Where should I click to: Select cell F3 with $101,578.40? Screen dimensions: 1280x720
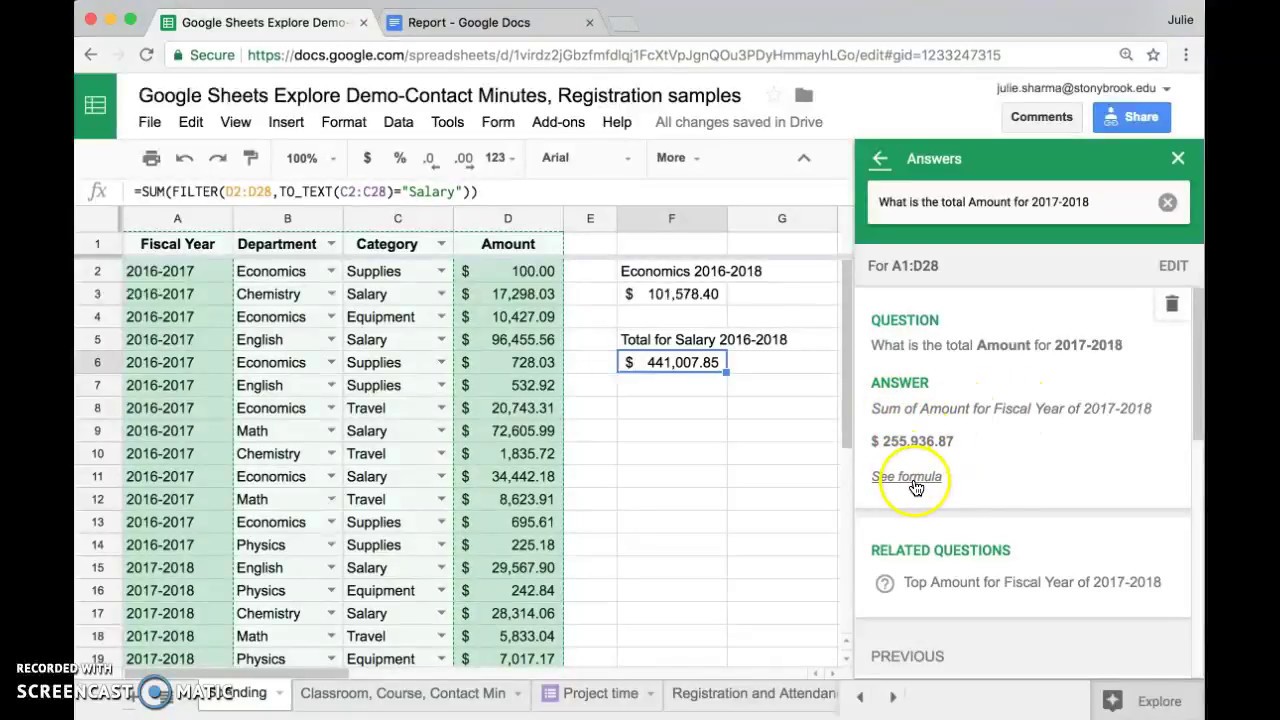(x=672, y=294)
